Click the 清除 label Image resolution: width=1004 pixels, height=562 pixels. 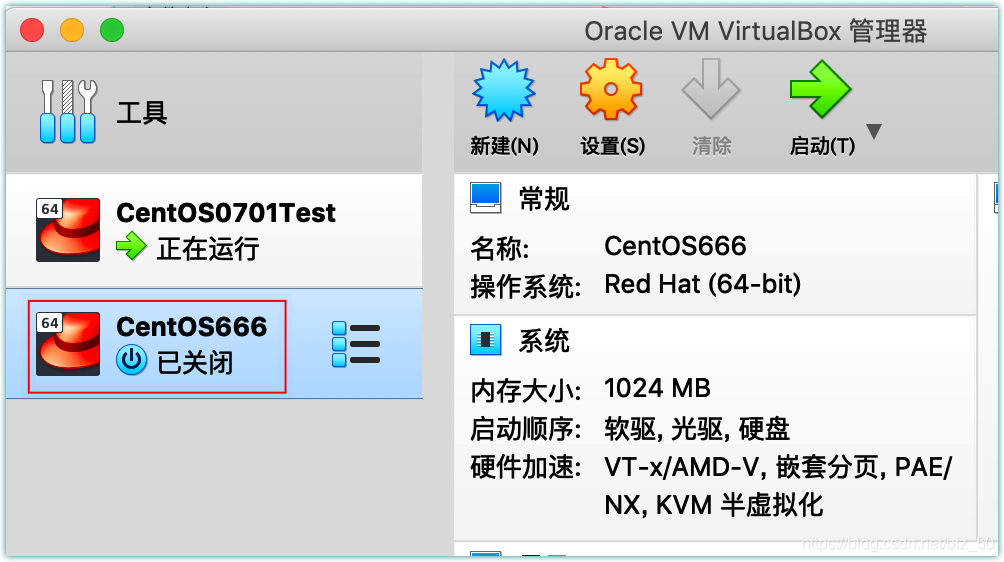point(711,146)
